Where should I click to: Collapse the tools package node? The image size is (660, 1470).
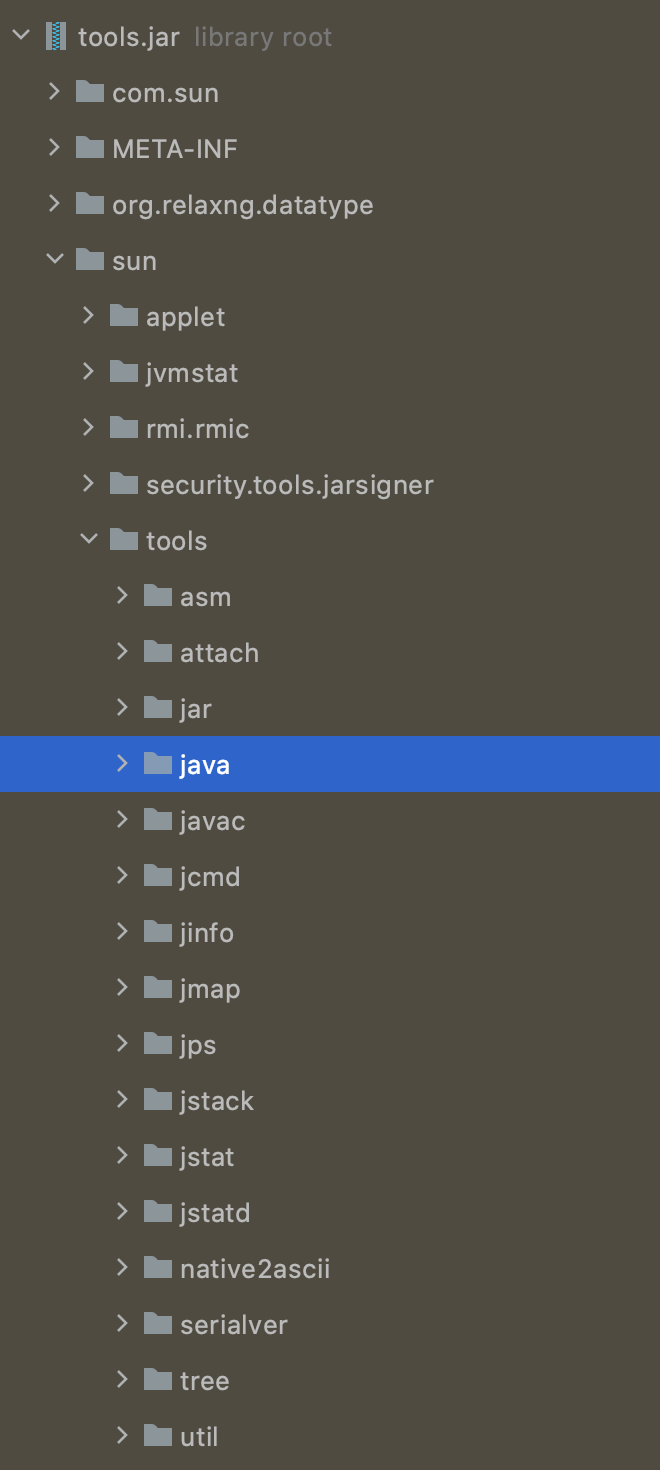coord(89,541)
